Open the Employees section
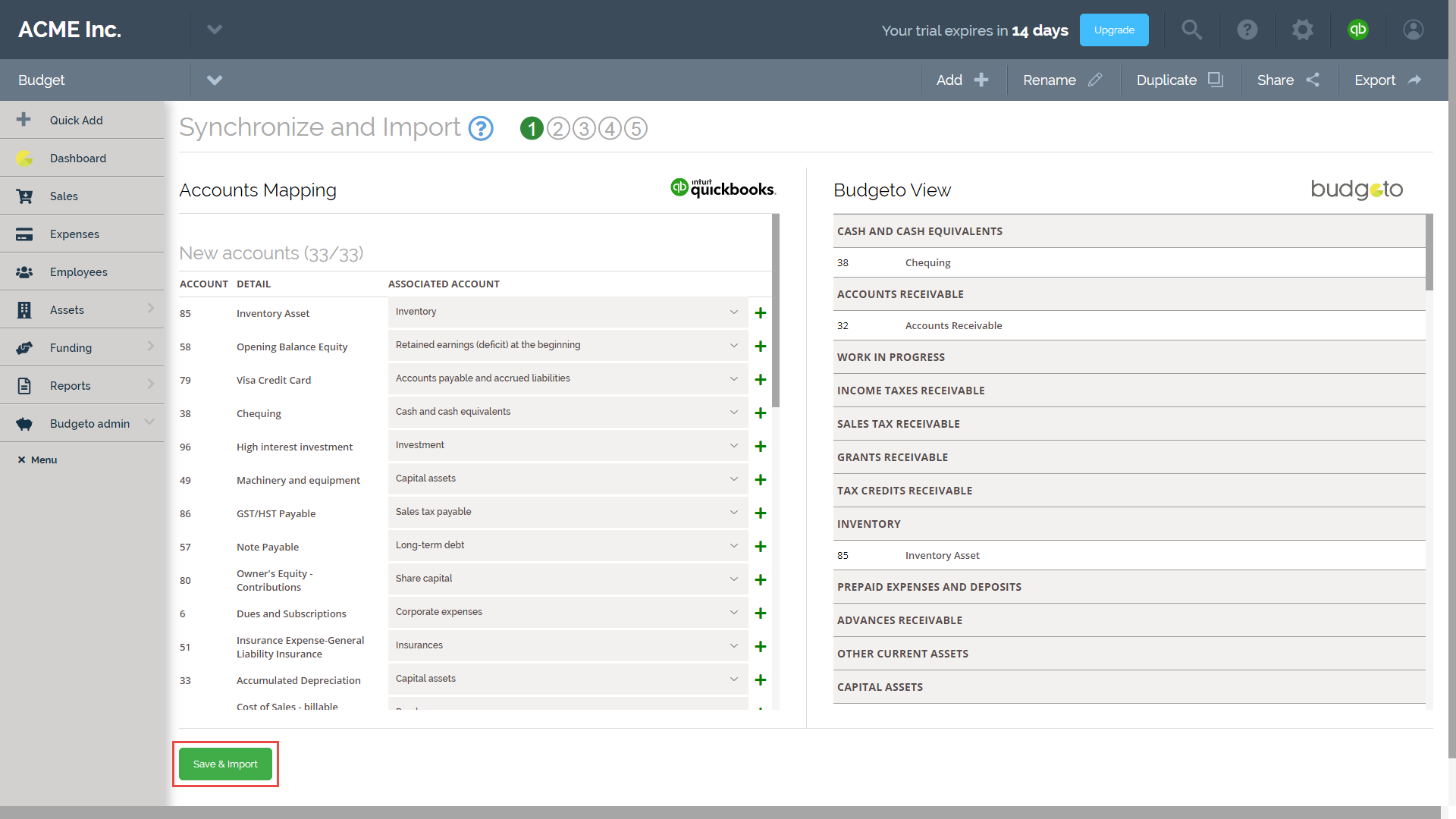 point(78,271)
